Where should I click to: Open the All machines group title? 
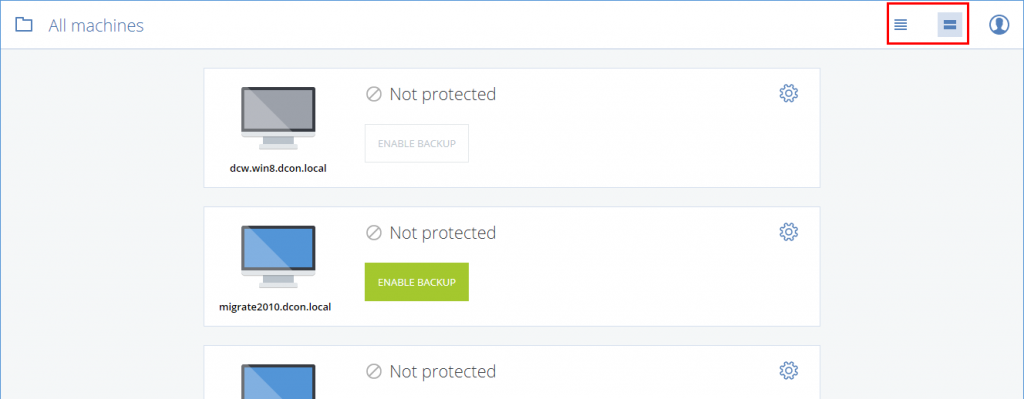click(x=96, y=25)
